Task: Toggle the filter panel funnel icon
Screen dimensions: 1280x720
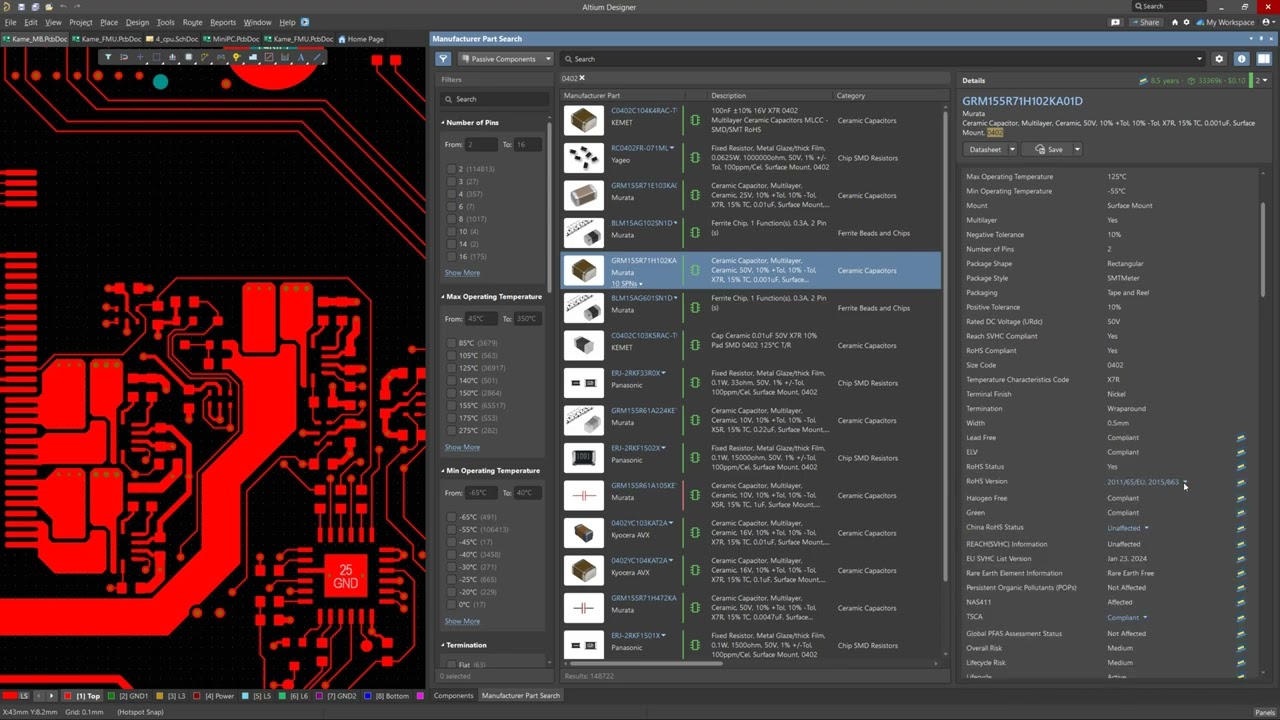Action: (x=443, y=59)
